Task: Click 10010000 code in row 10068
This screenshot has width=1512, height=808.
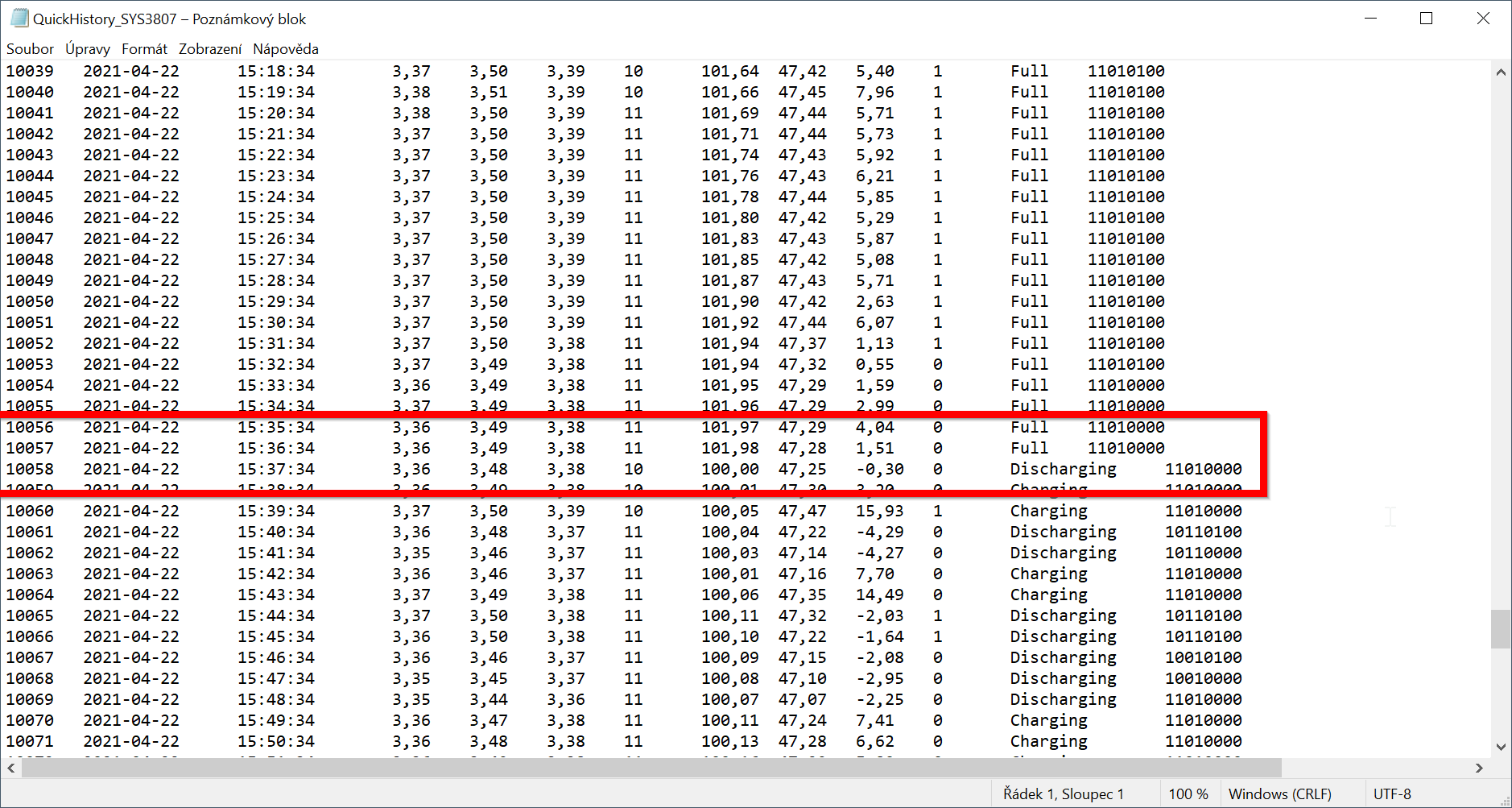Action: [1204, 678]
